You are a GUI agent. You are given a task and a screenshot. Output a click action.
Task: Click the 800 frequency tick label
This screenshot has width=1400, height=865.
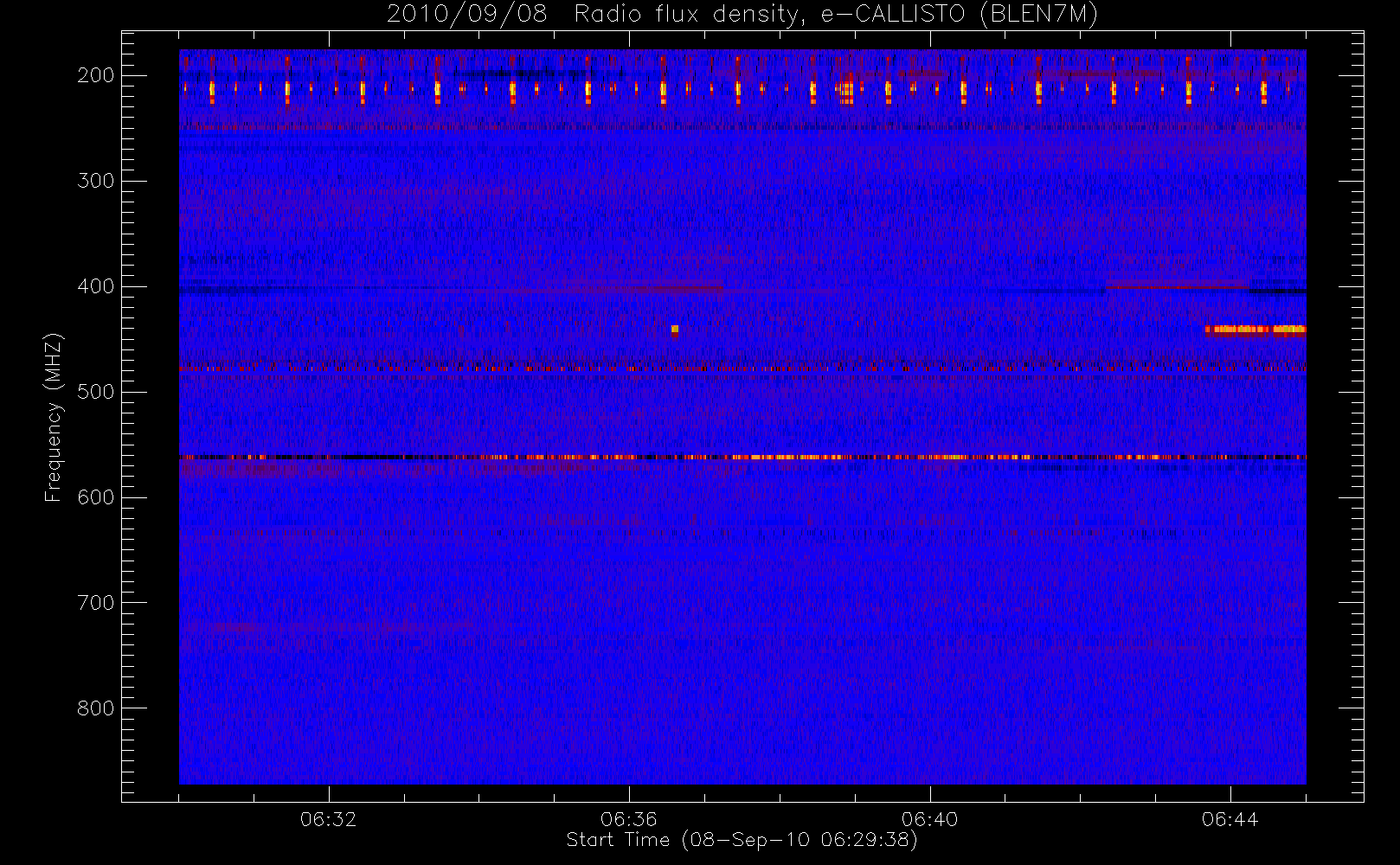(x=95, y=708)
